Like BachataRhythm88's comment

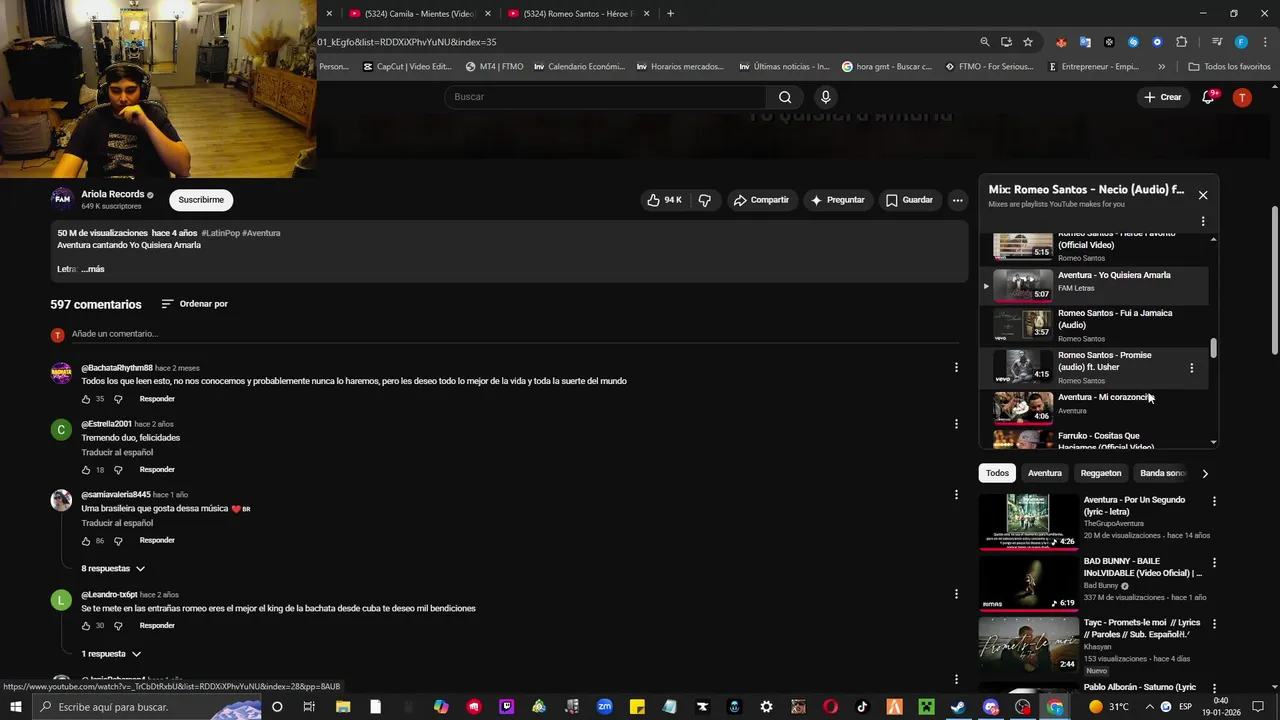pyautogui.click(x=86, y=399)
